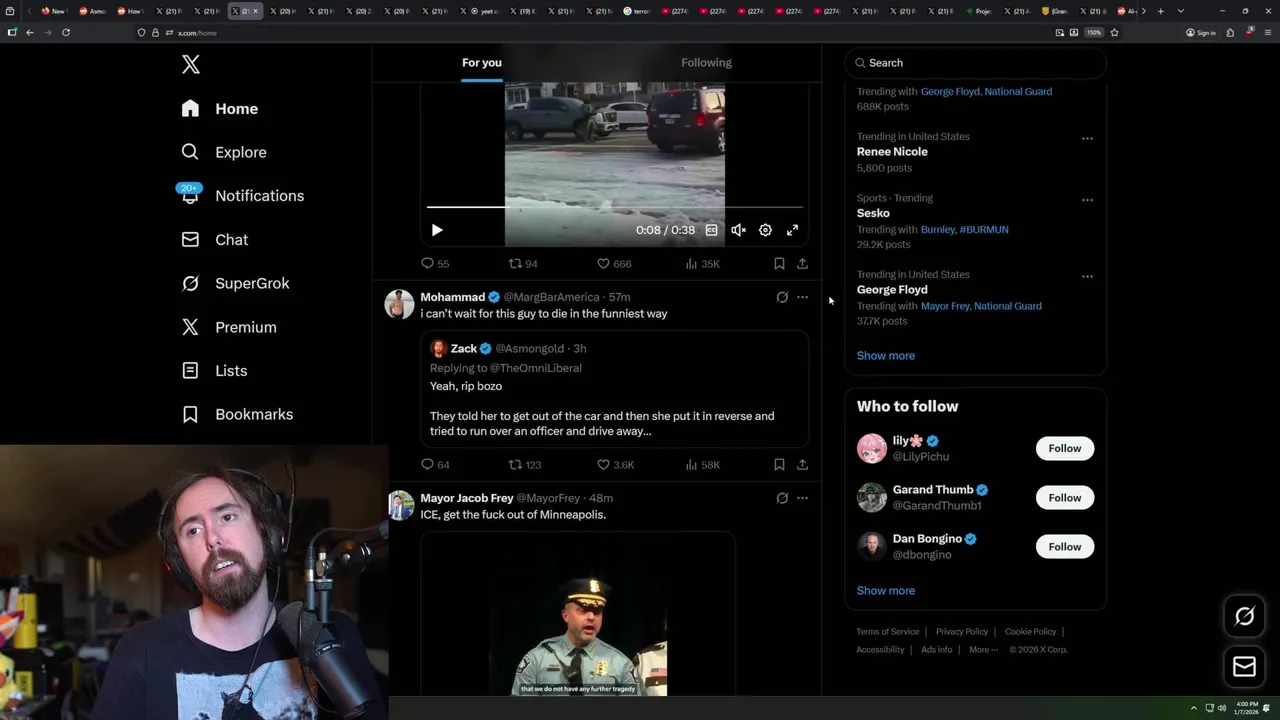Open Mayor Jacob Frey profile name
This screenshot has width=1280, height=720.
coord(467,498)
